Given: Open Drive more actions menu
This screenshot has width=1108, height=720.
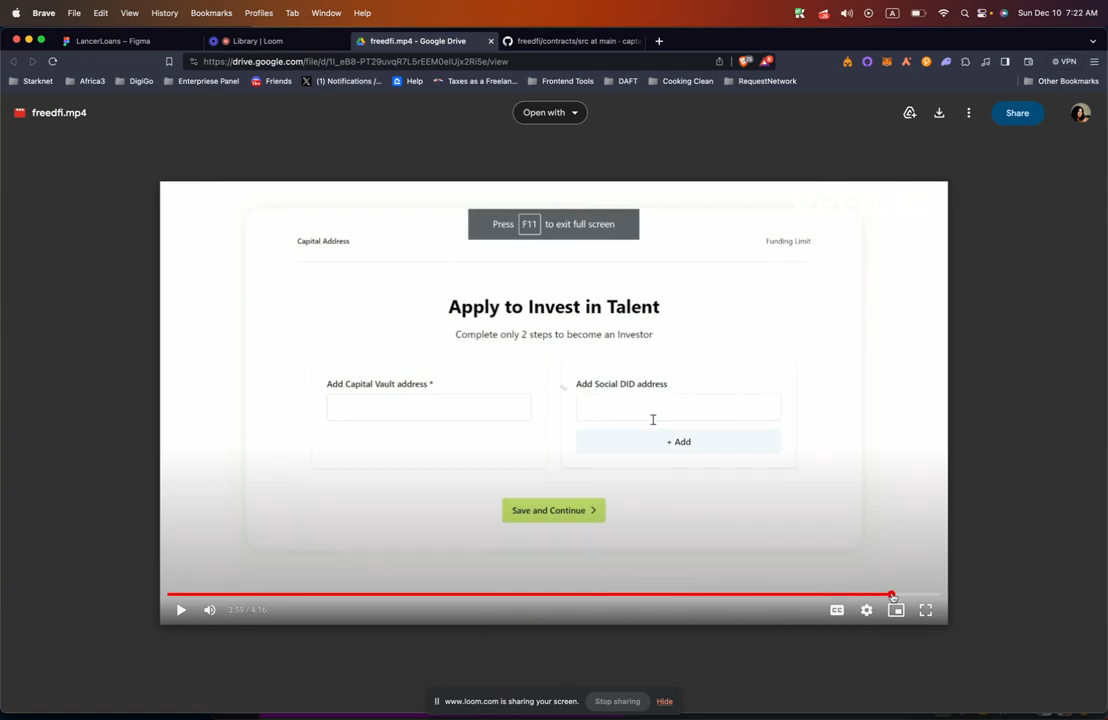Looking at the screenshot, I should (969, 112).
